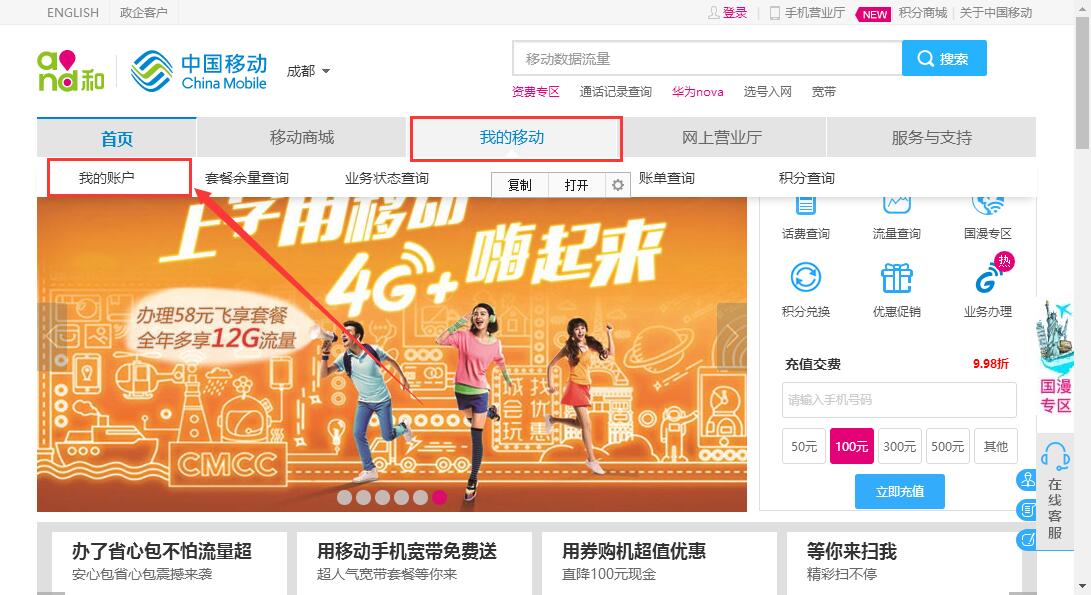This screenshot has width=1091, height=595.
Task: Open the 政企客户 link
Action: pyautogui.click(x=143, y=13)
